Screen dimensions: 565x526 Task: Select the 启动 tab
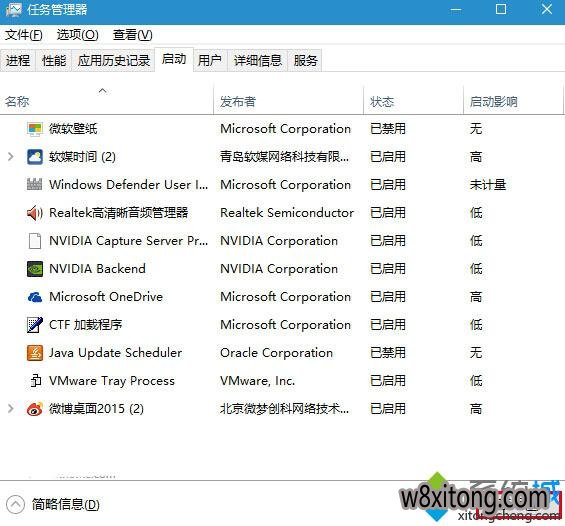coord(174,59)
